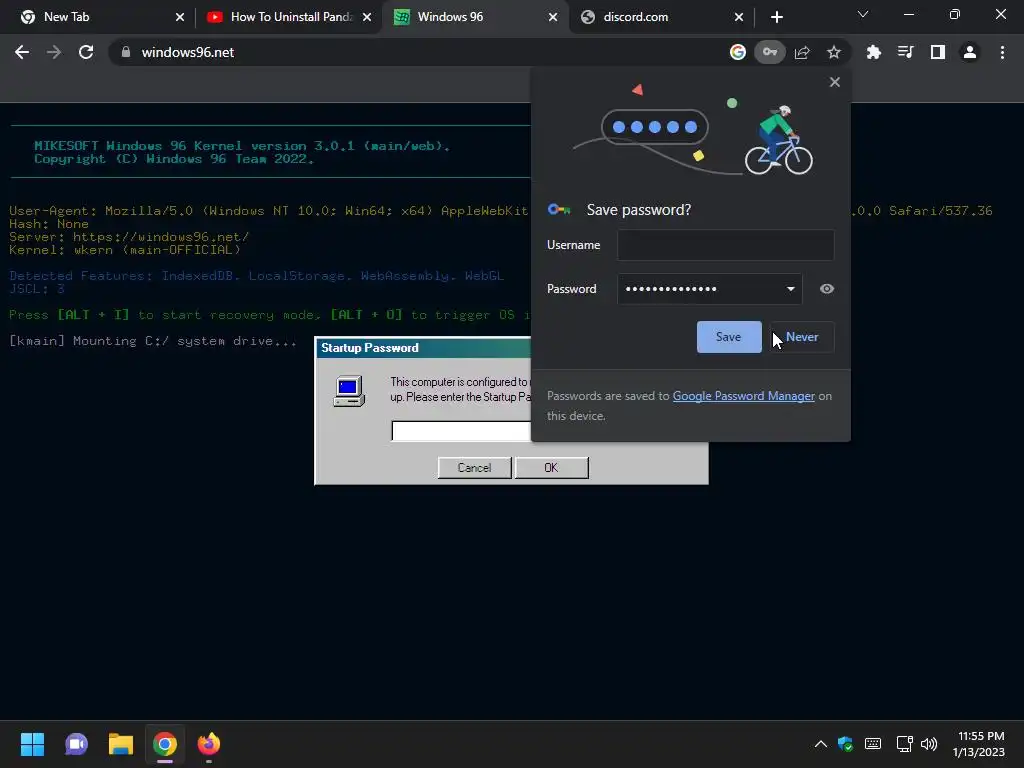Close the How To Uninstall Panda tab

click(367, 17)
